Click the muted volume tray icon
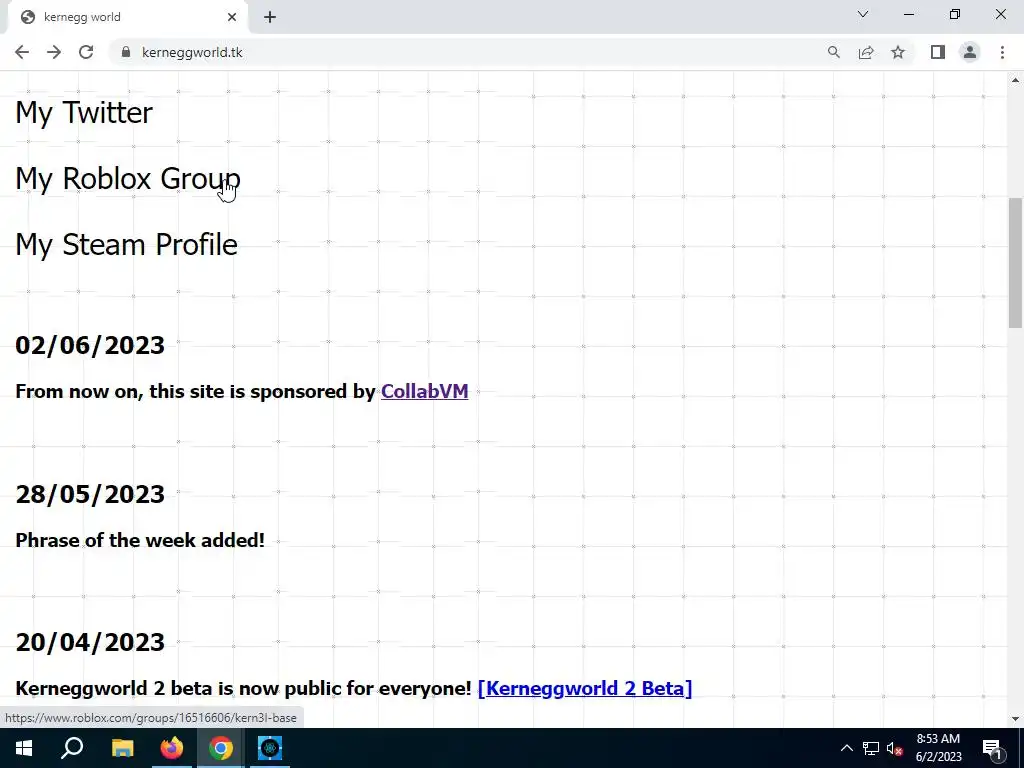 894,748
